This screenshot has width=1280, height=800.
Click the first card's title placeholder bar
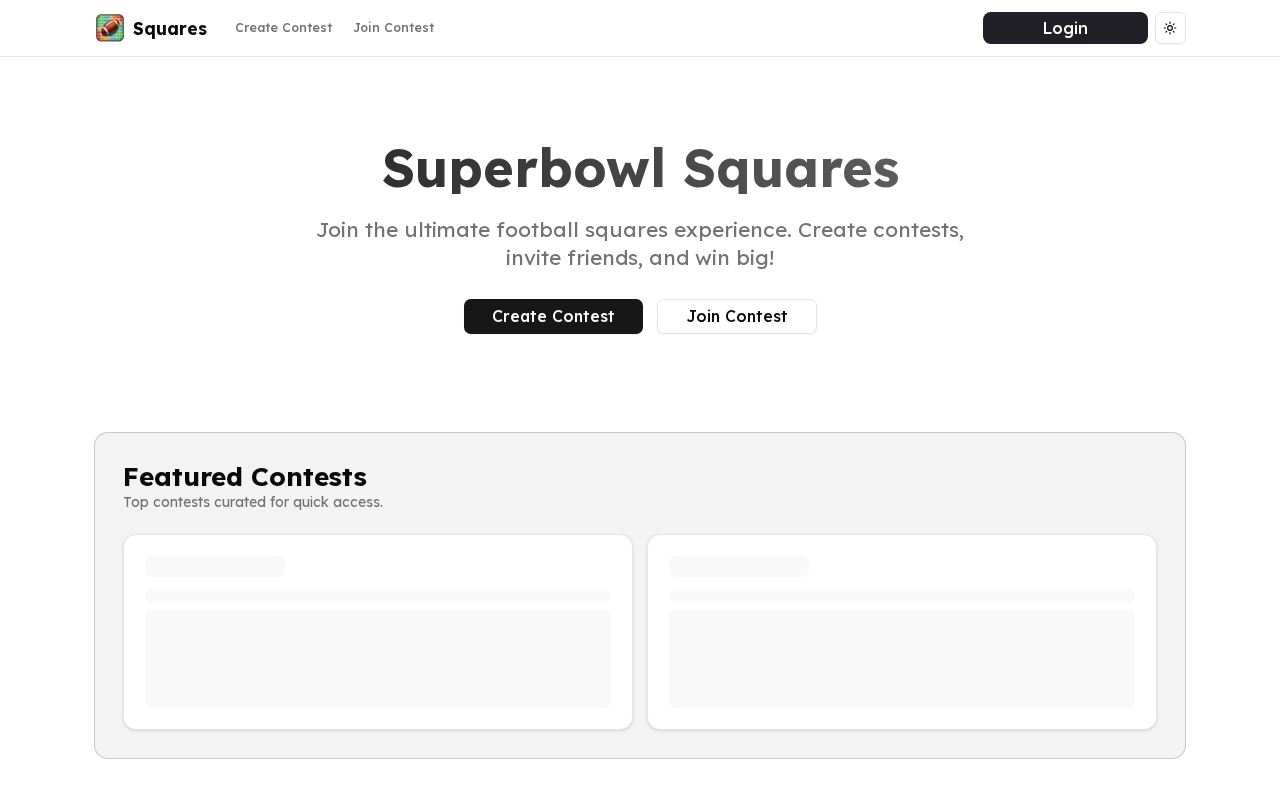[215, 567]
